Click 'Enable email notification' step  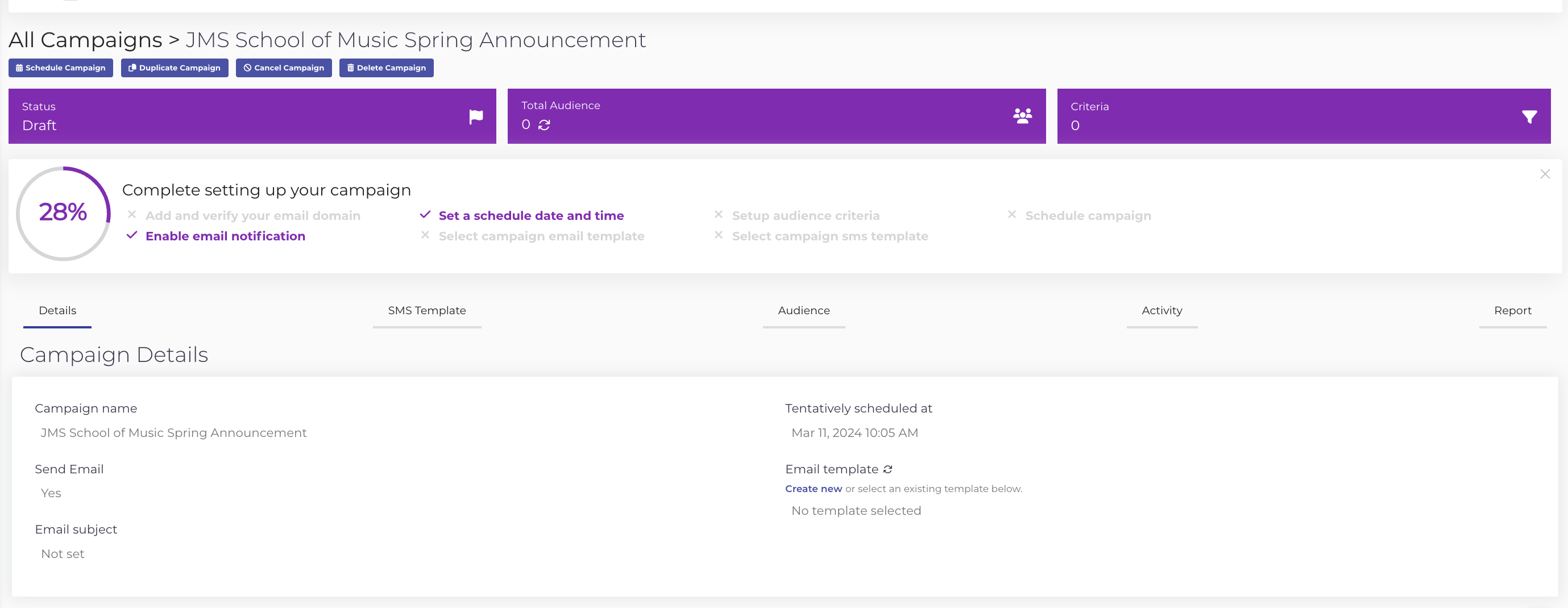(x=225, y=236)
